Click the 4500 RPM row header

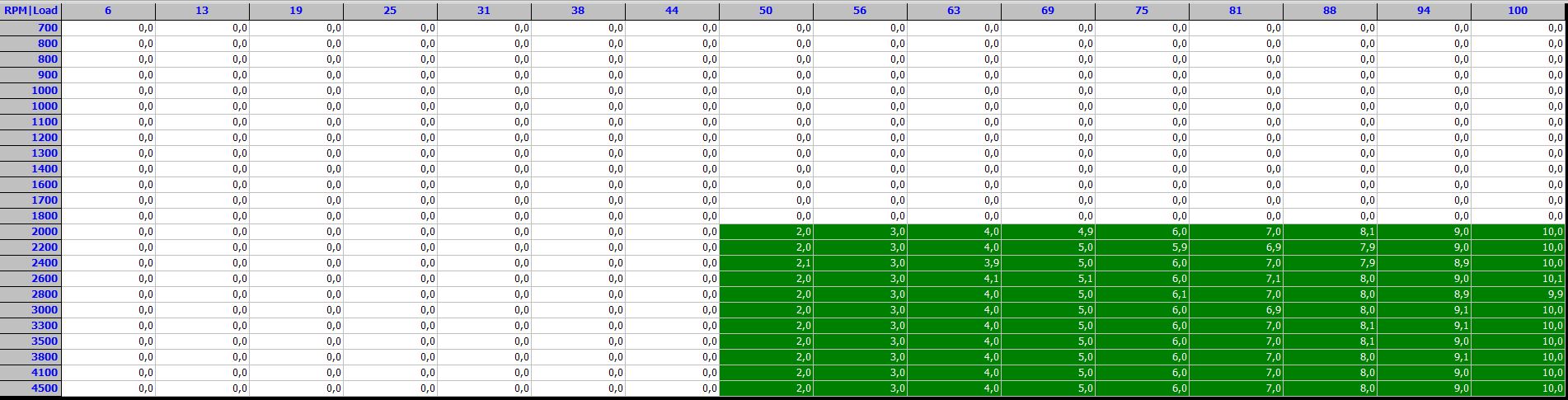(x=31, y=388)
